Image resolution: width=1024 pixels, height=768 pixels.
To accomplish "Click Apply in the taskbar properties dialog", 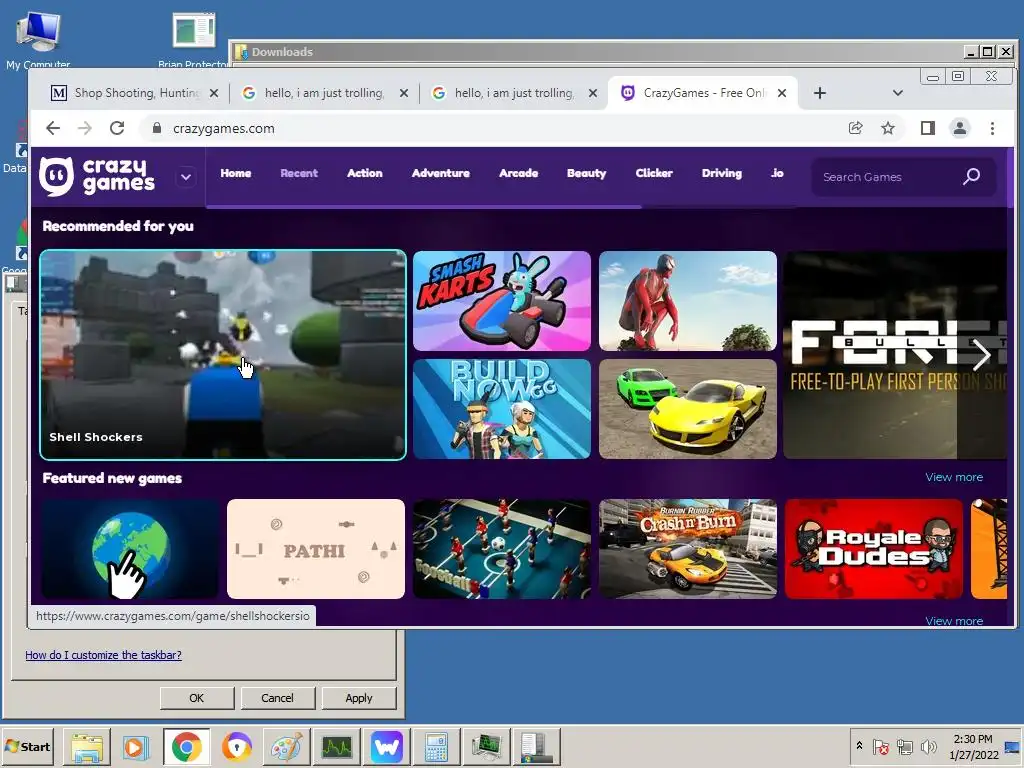I will [359, 698].
